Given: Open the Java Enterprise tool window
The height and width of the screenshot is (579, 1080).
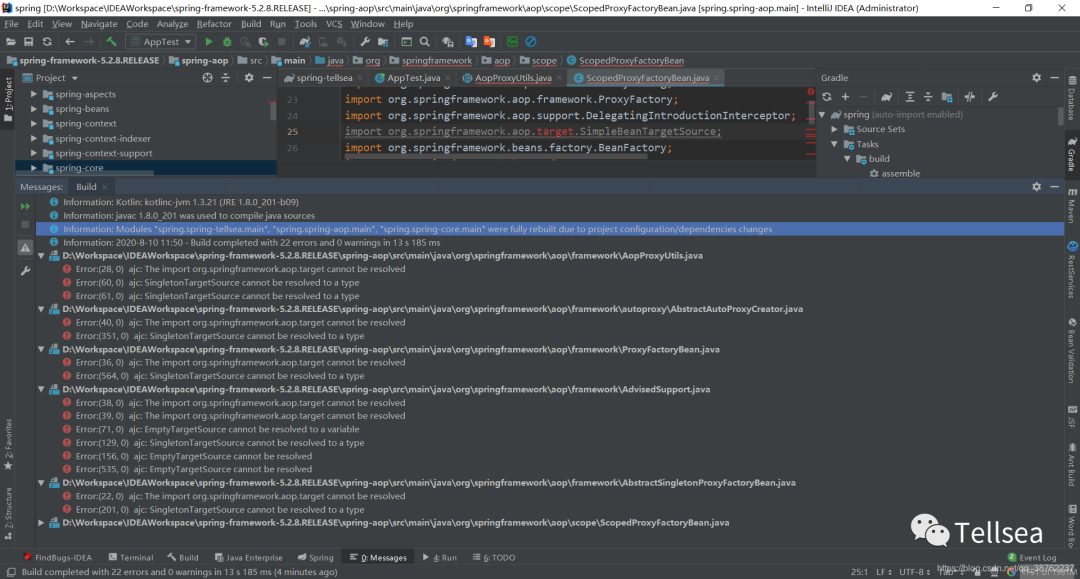Looking at the screenshot, I should 249,558.
